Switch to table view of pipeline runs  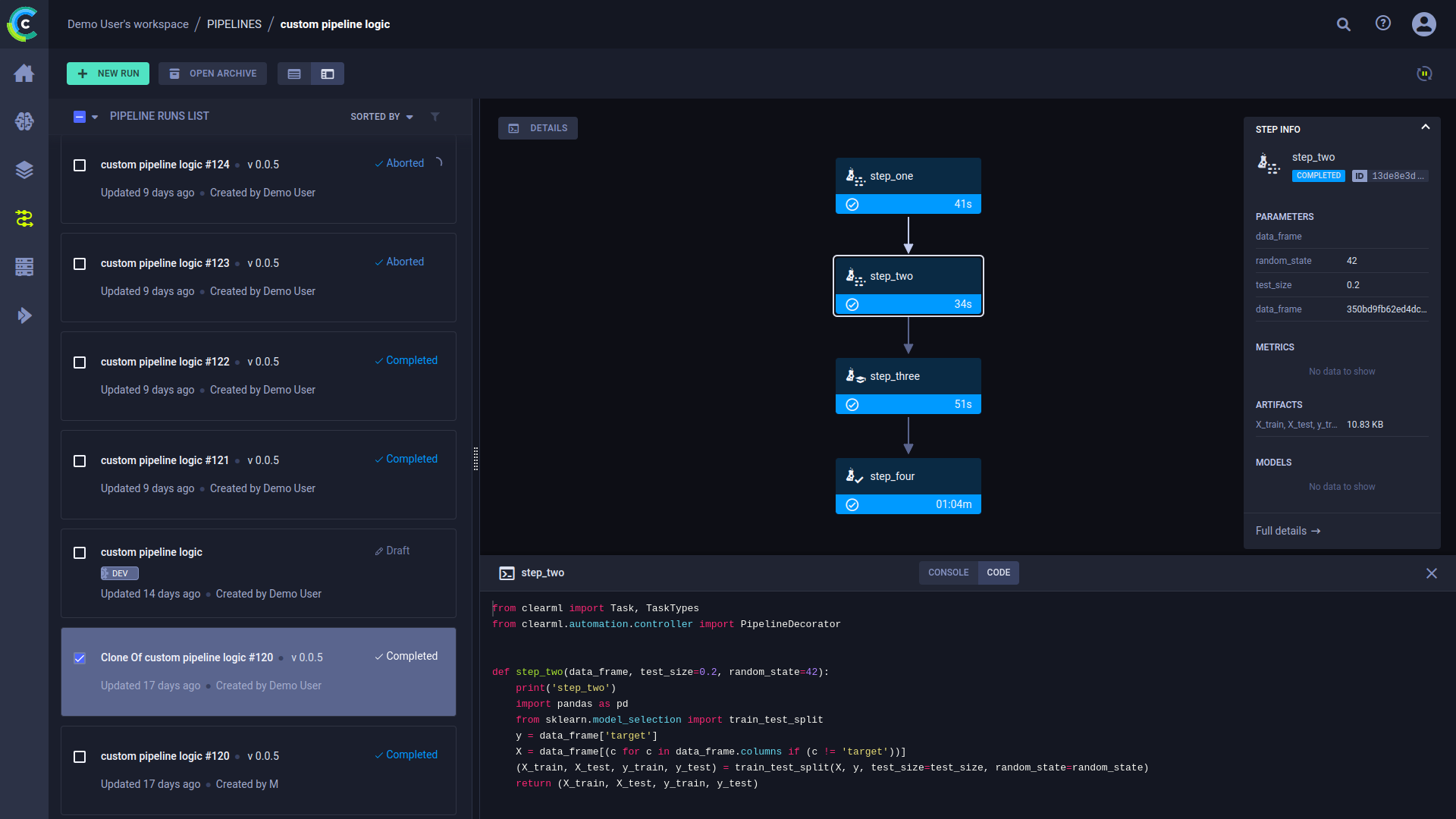point(294,74)
